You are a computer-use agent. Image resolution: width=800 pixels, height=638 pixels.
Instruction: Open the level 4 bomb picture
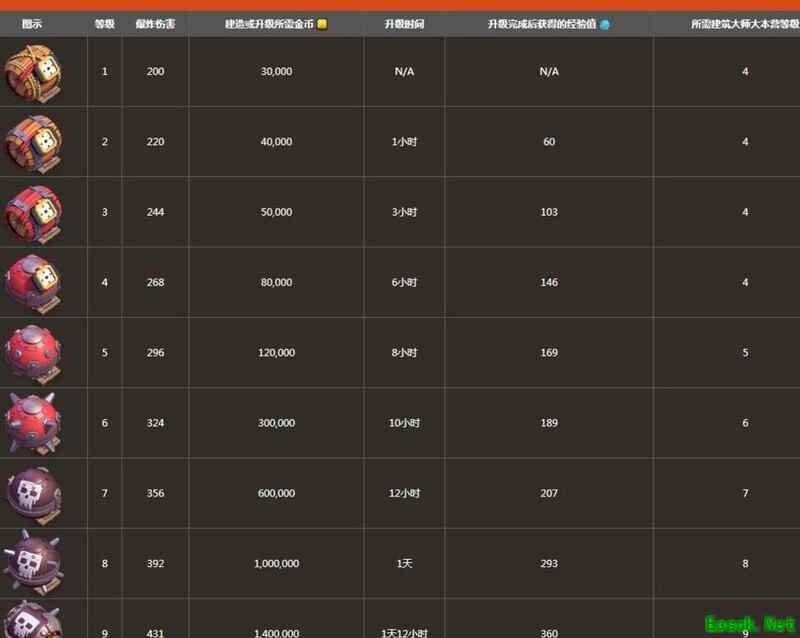click(x=35, y=282)
